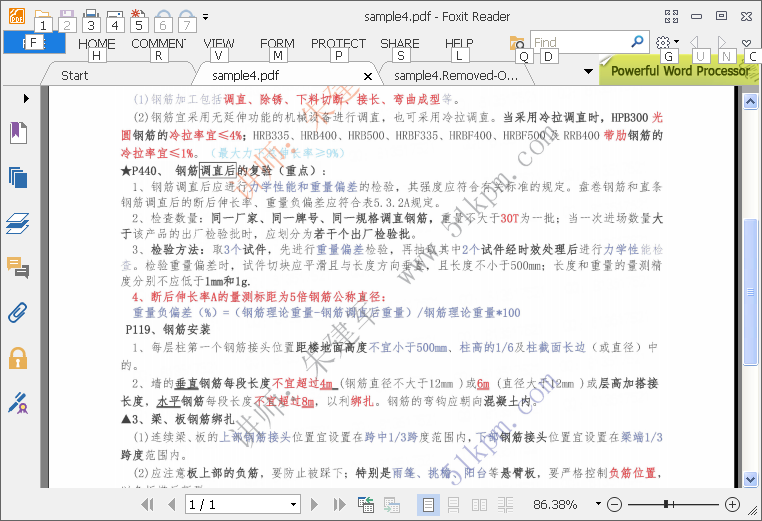Switch to facing pages view mode
762x521 pixels.
point(479,505)
